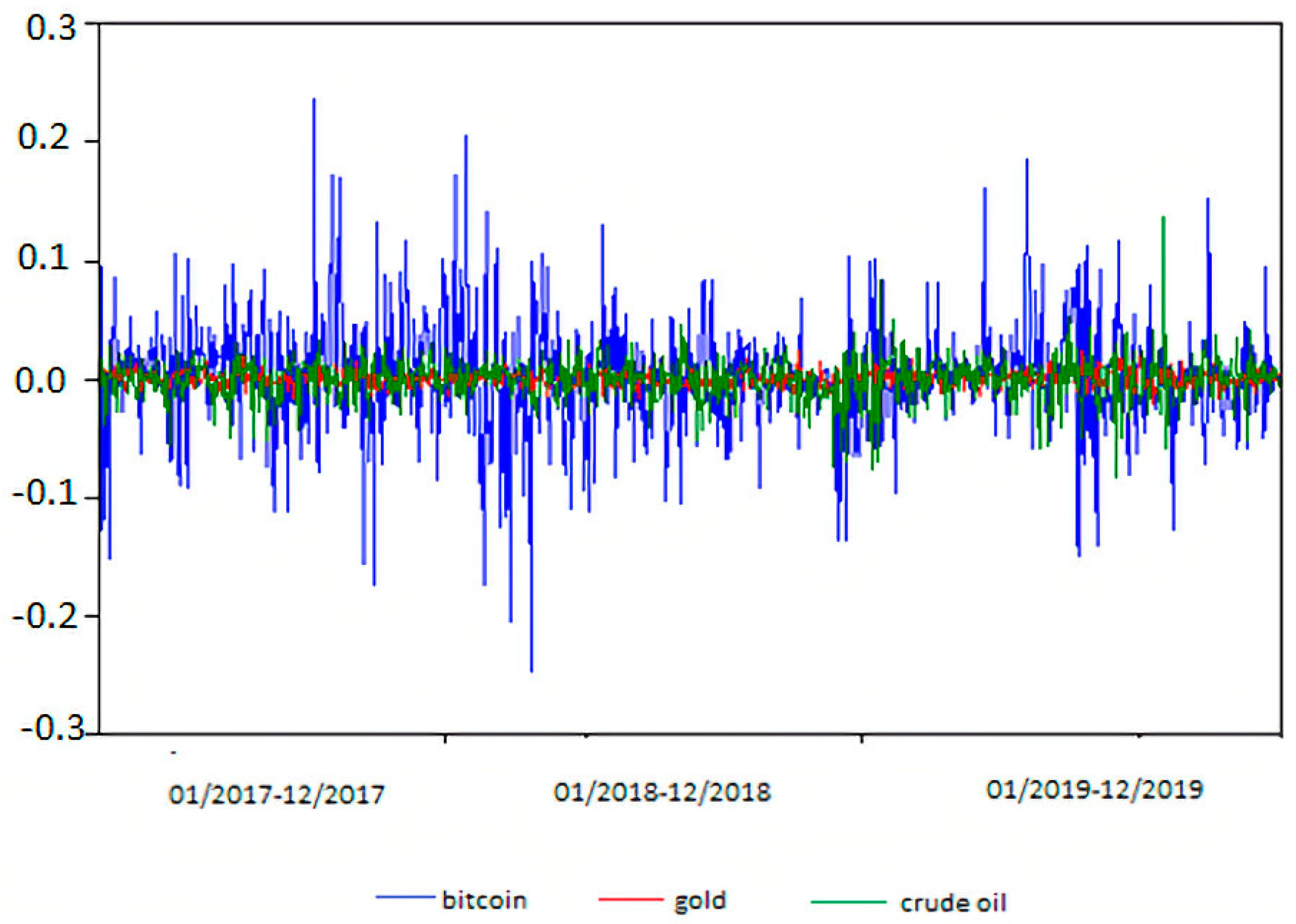Click the green crude oil legend line
The height and width of the screenshot is (924, 1296).
(848, 902)
